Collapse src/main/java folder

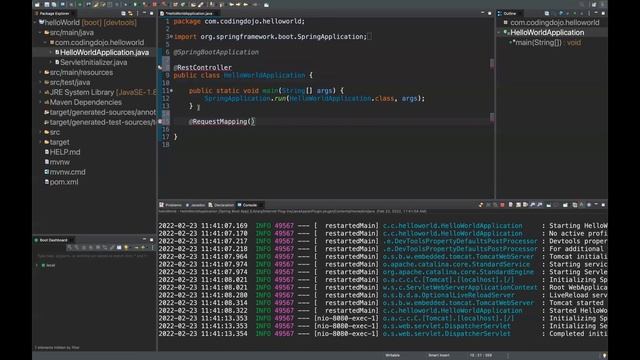click(x=40, y=33)
